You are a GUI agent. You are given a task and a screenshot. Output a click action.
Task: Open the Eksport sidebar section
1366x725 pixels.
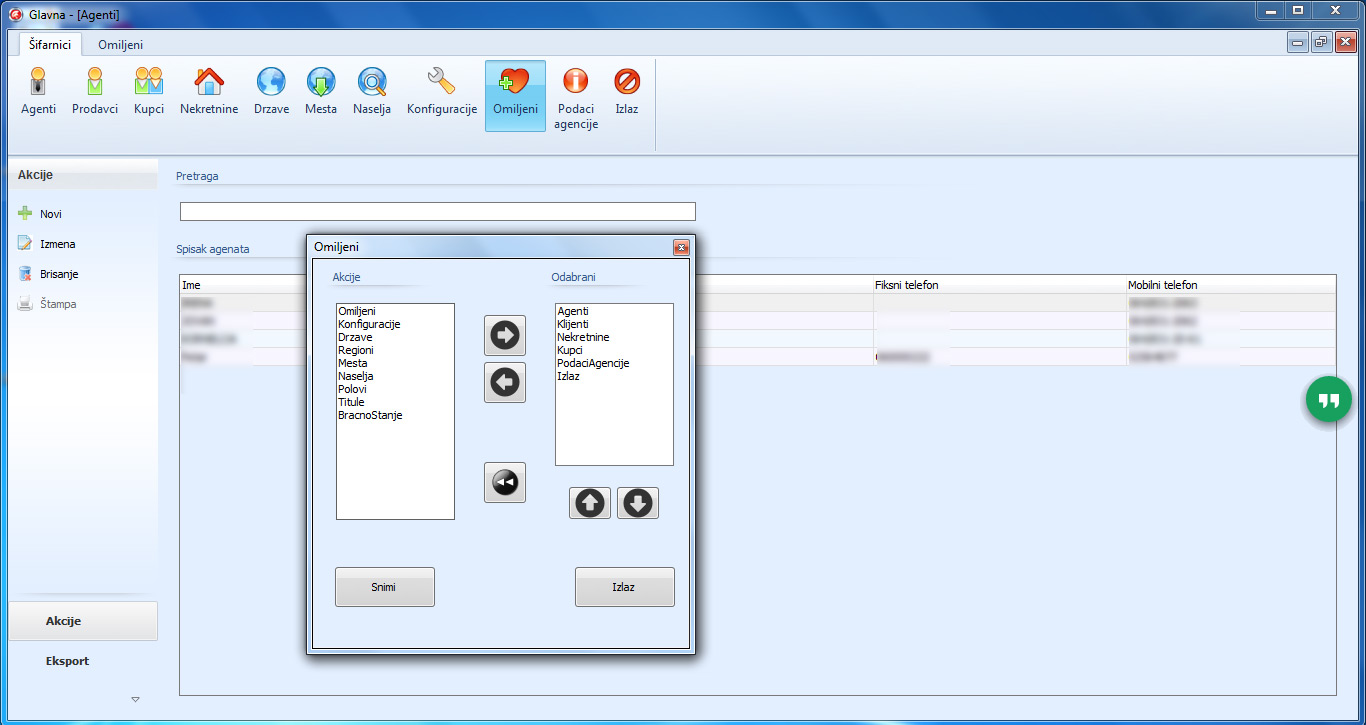(68, 661)
